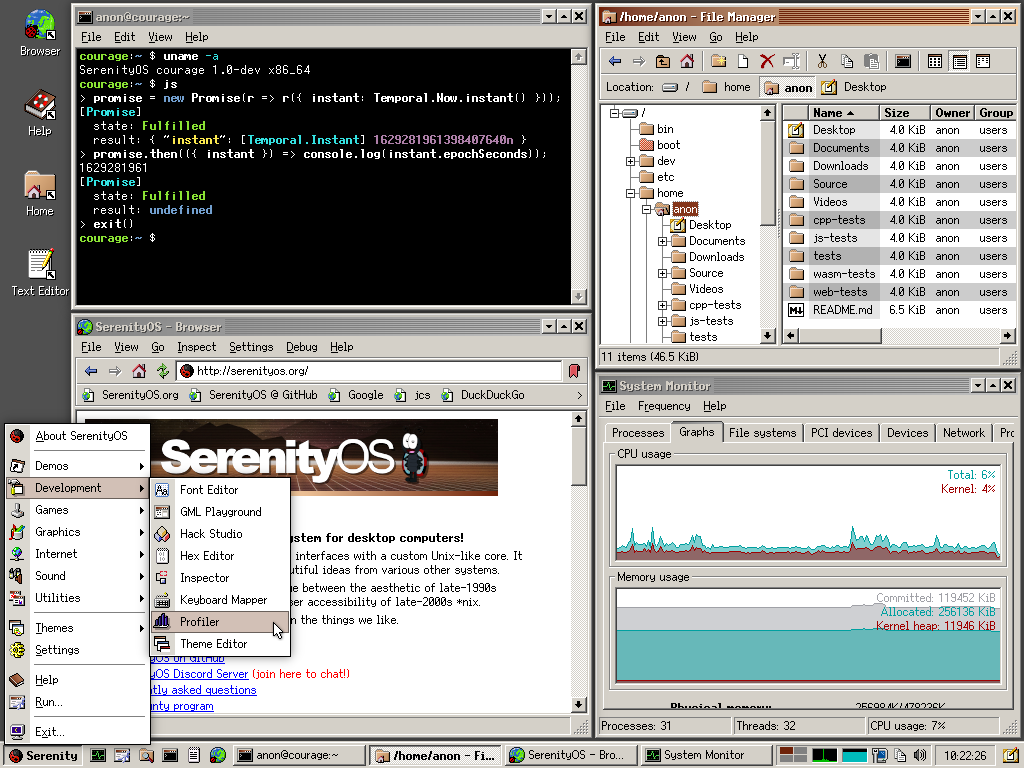Open Home desktop shortcut
The height and width of the screenshot is (768, 1024).
40,193
